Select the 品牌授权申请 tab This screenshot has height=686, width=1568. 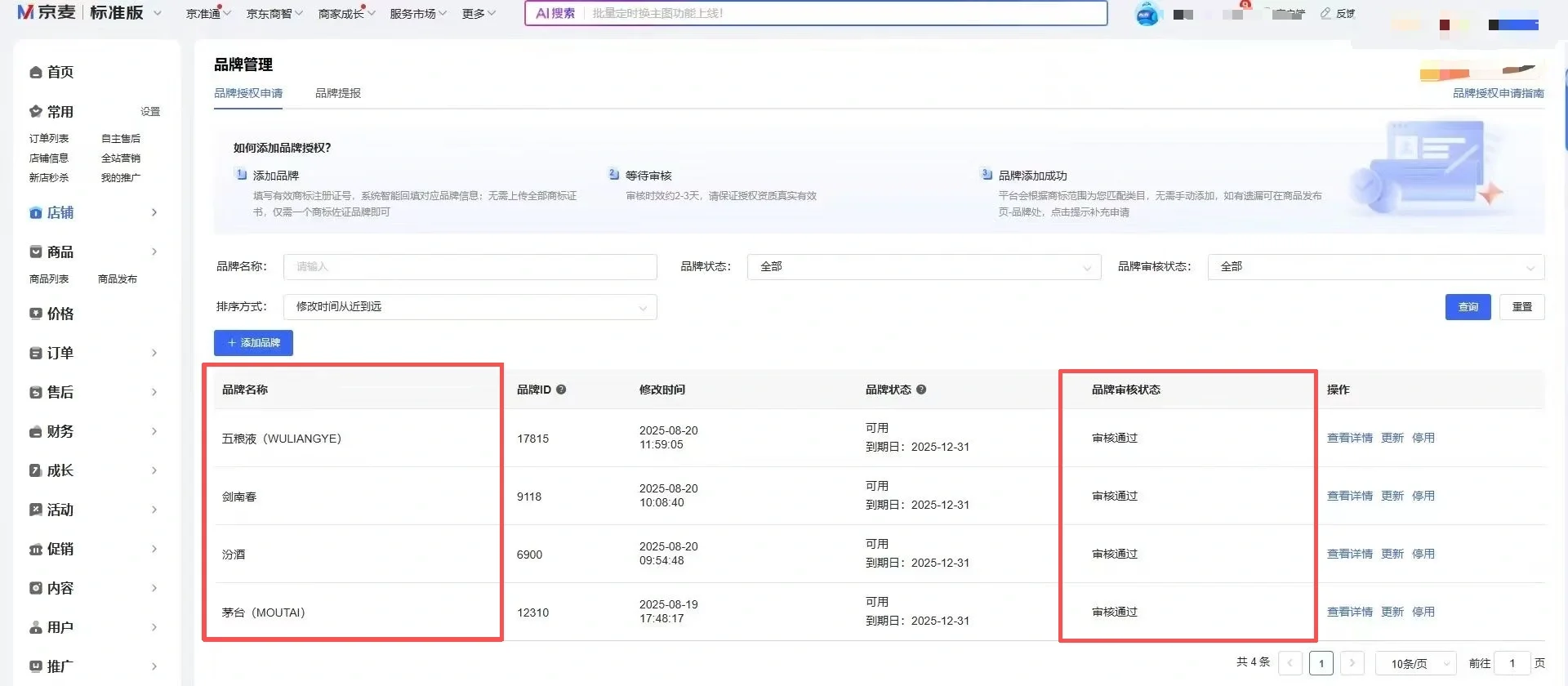pyautogui.click(x=248, y=93)
